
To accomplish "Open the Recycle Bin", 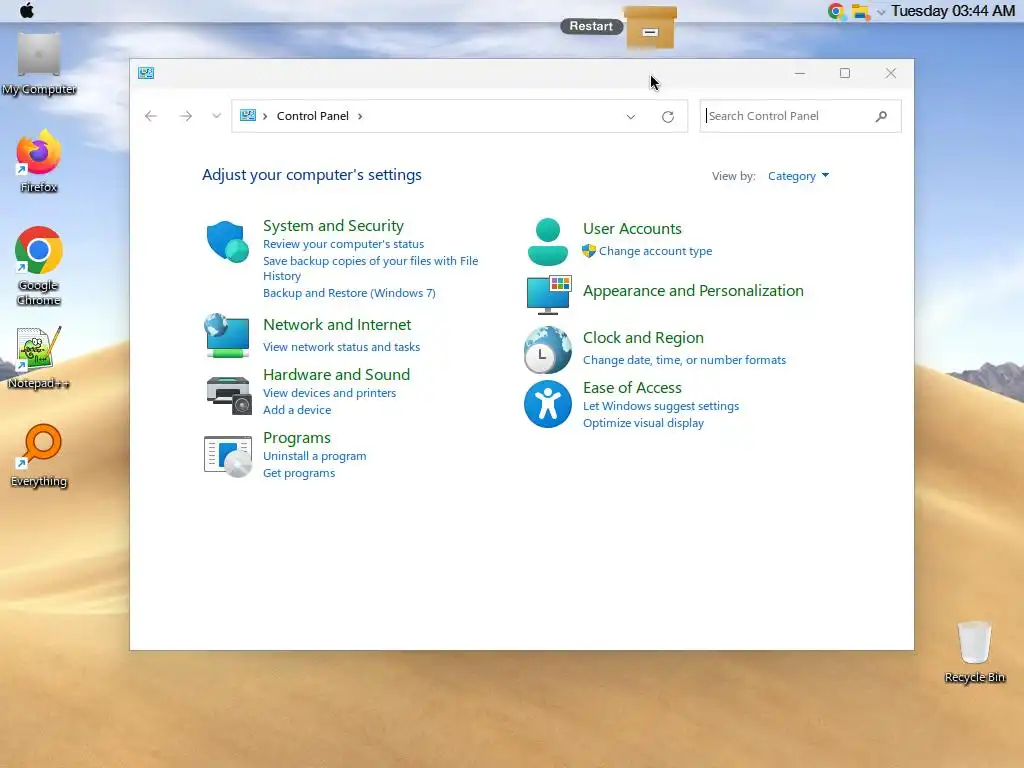I will pos(974,652).
